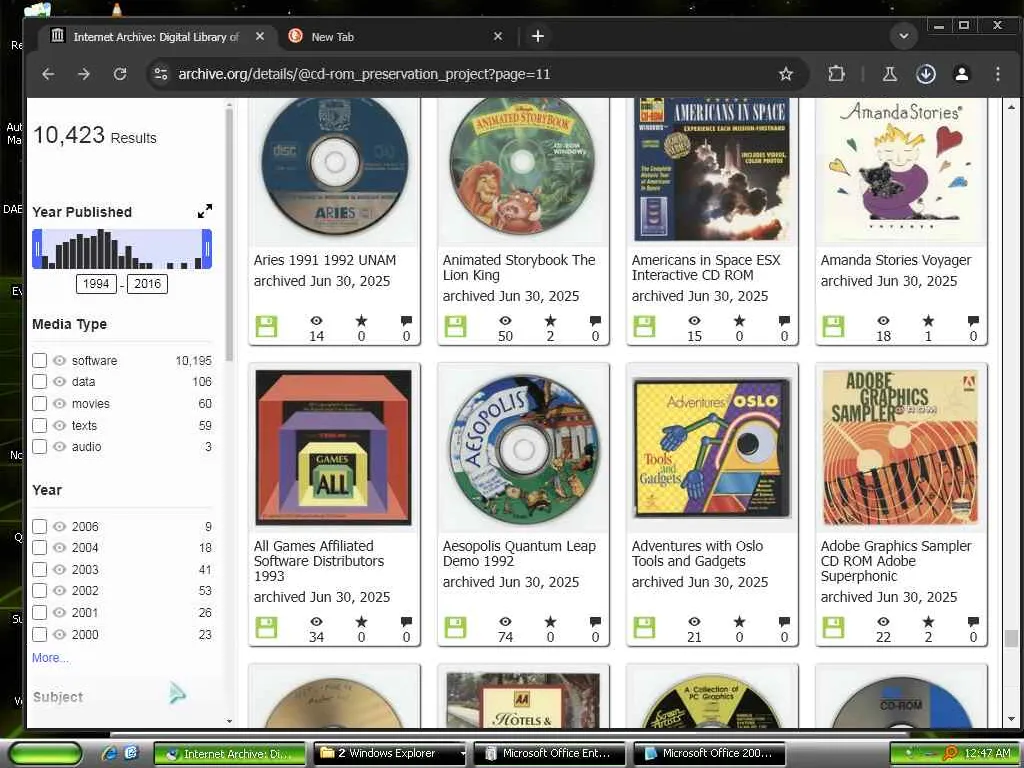Open Aries 1991 1992 UNAM title
The width and height of the screenshot is (1024, 768).
click(x=325, y=260)
